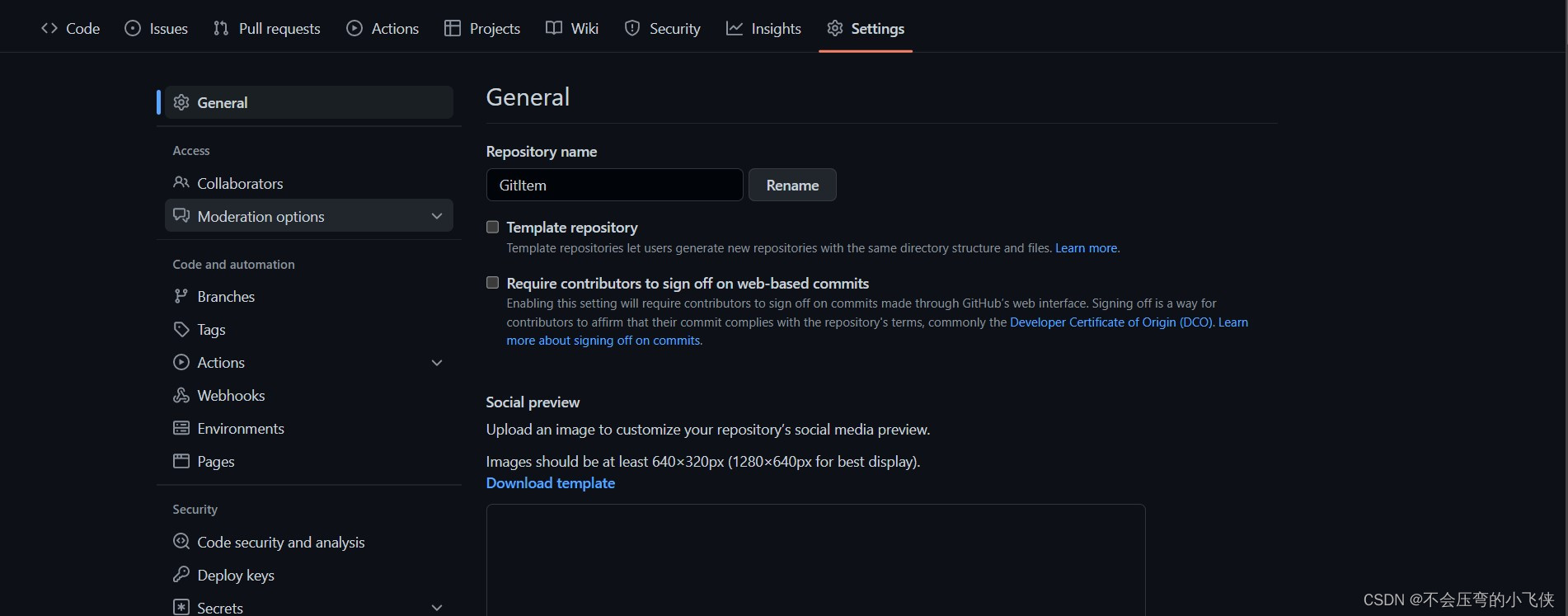Click the Security shield icon in top nav

click(x=632, y=28)
